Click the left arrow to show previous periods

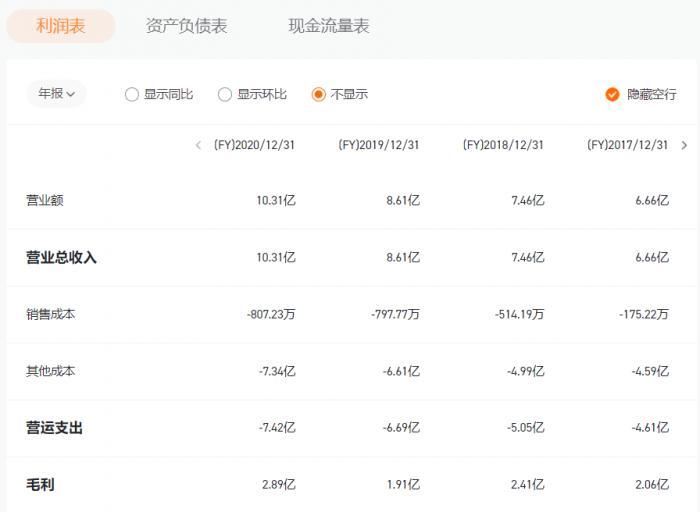click(x=198, y=145)
